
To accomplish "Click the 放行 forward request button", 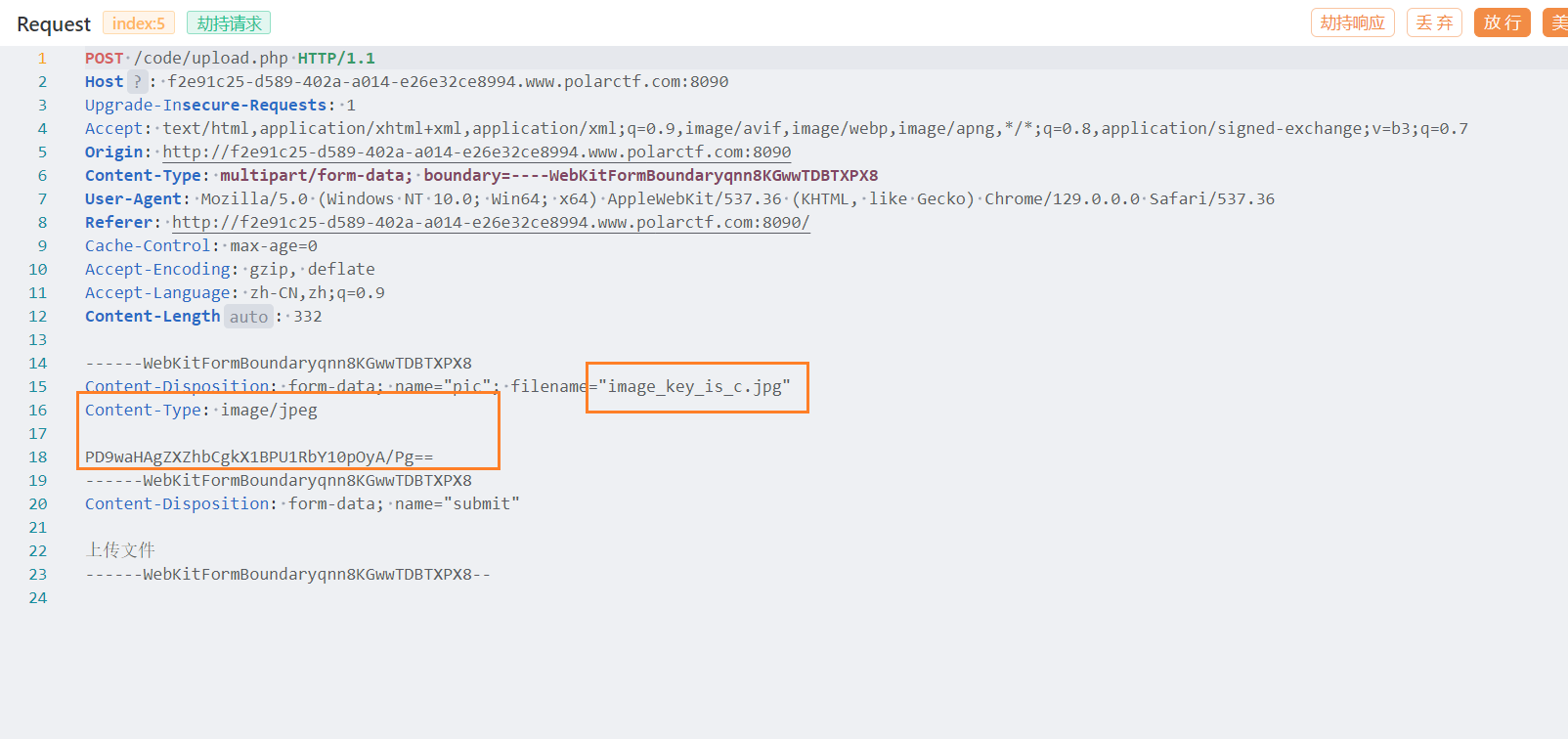I will tap(1502, 22).
